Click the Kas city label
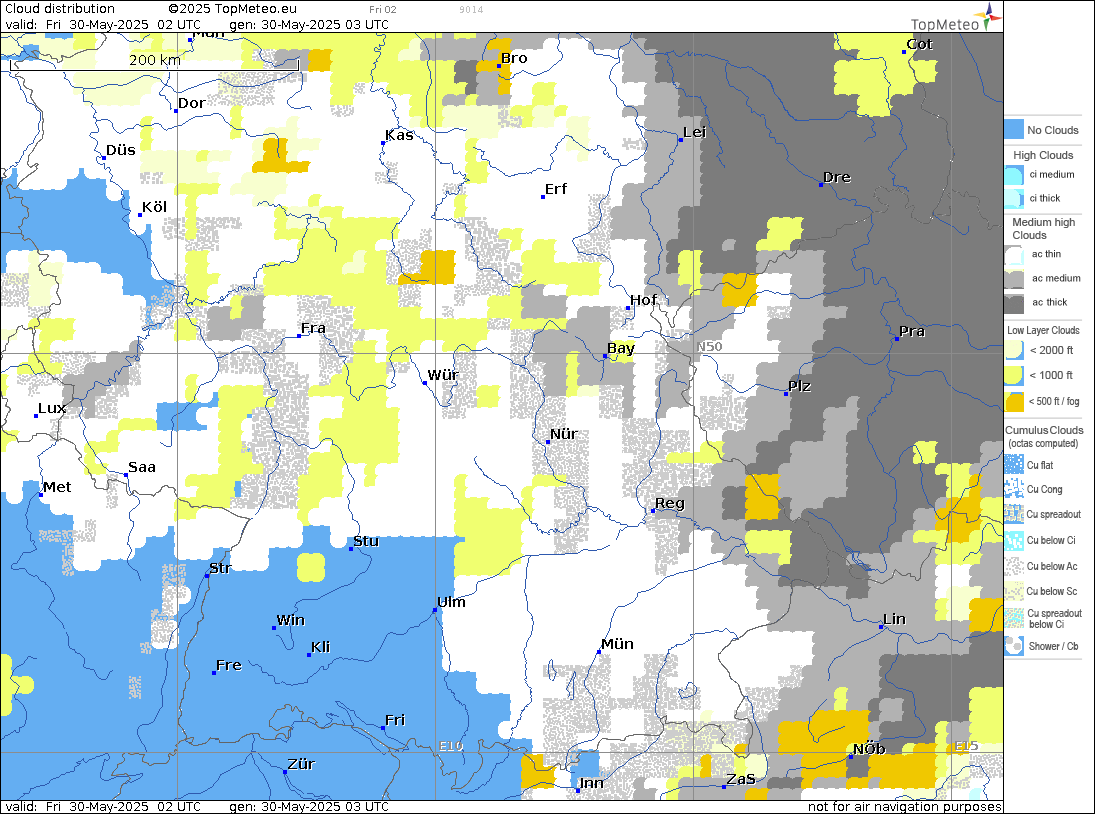This screenshot has height=814, width=1095. click(x=399, y=135)
